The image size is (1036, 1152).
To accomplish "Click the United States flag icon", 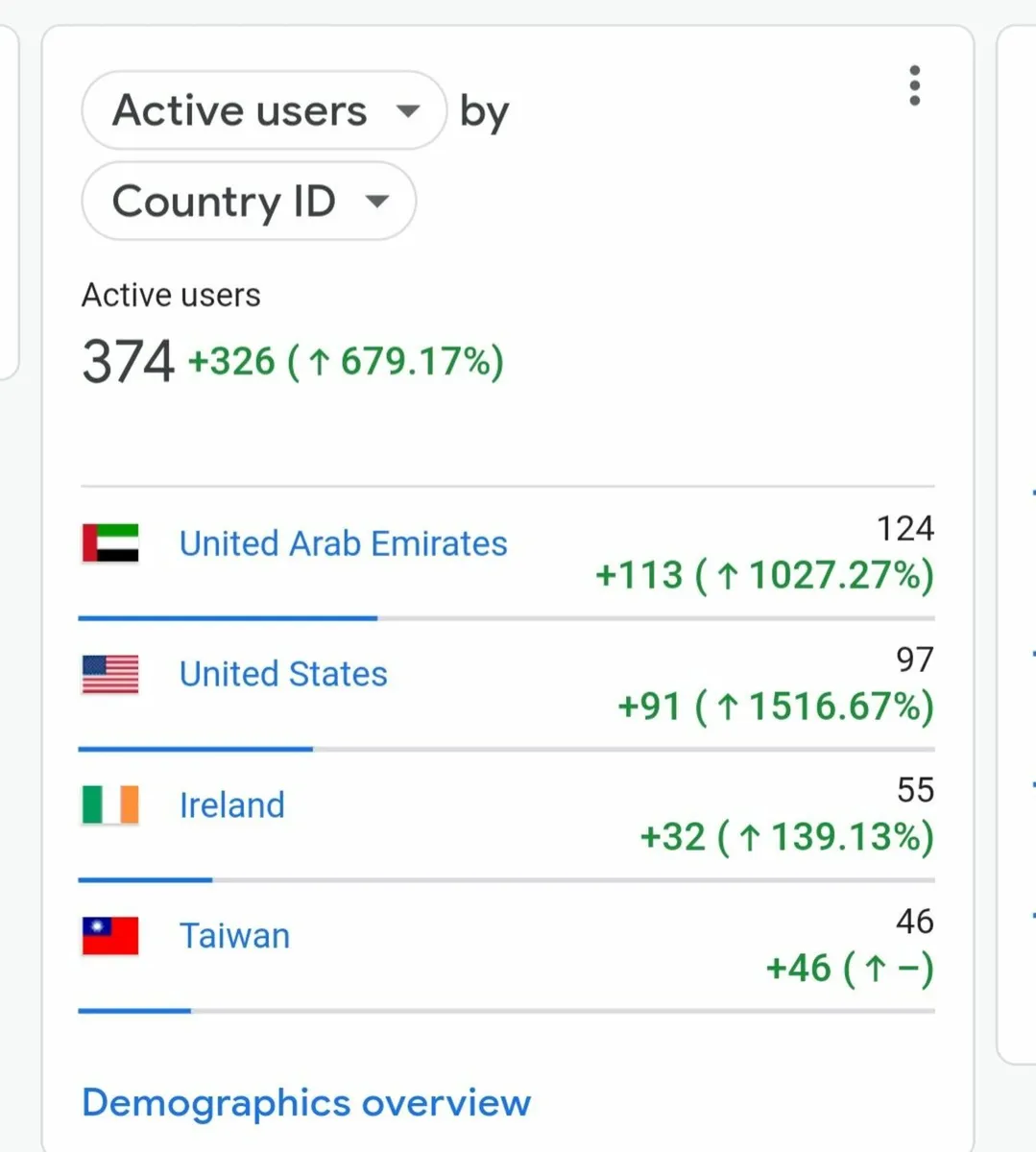I will [x=110, y=675].
